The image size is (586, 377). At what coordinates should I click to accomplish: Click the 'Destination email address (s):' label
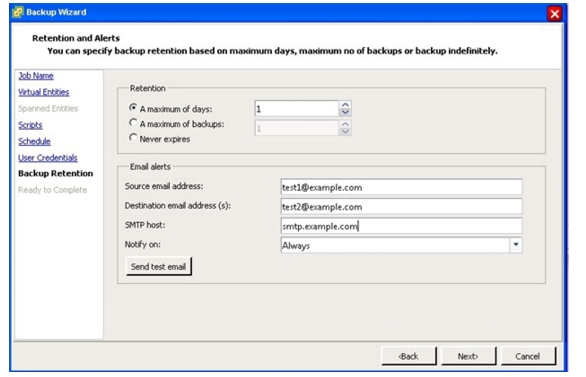tap(178, 206)
